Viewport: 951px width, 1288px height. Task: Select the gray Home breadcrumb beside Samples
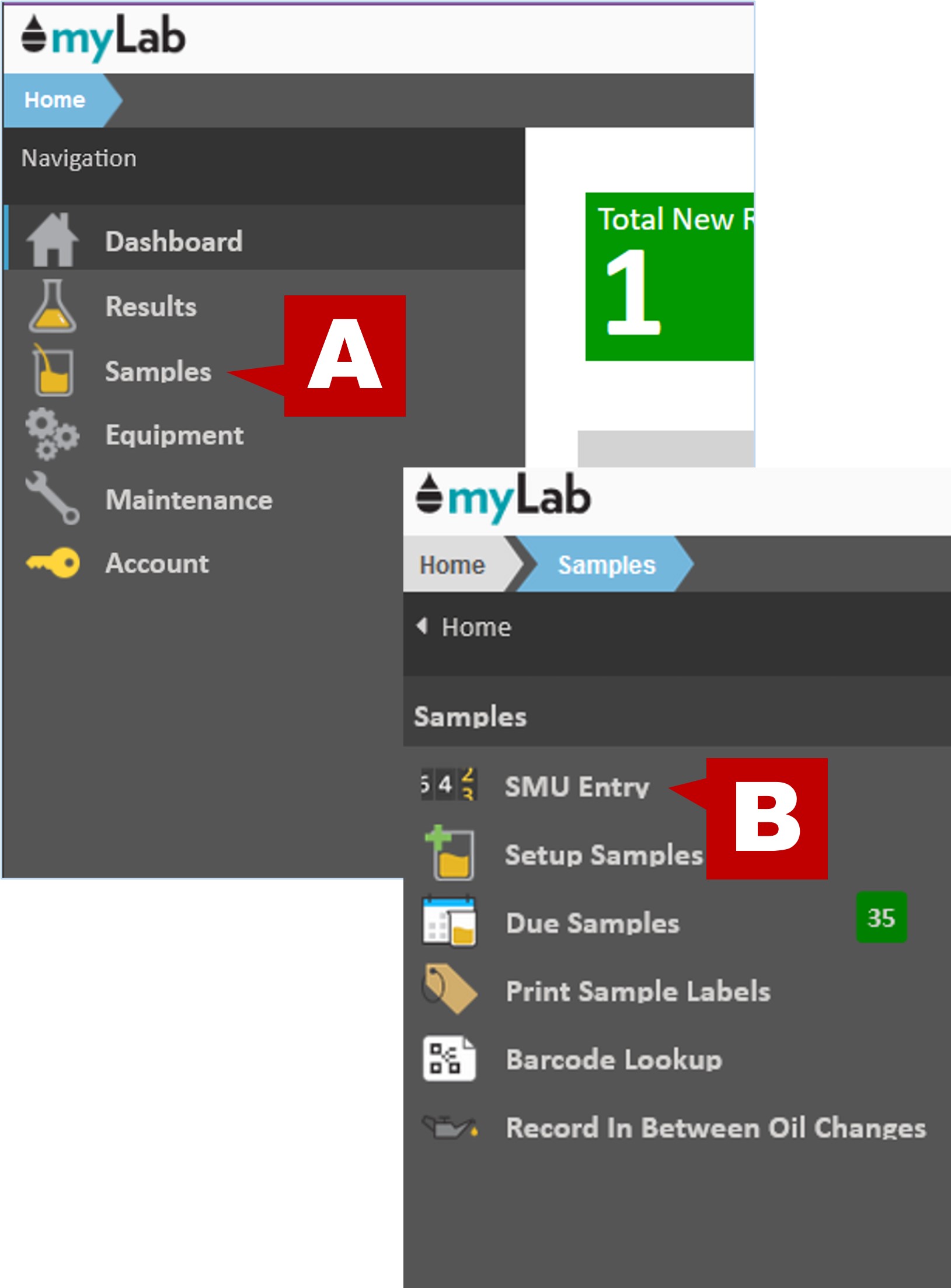click(x=452, y=565)
